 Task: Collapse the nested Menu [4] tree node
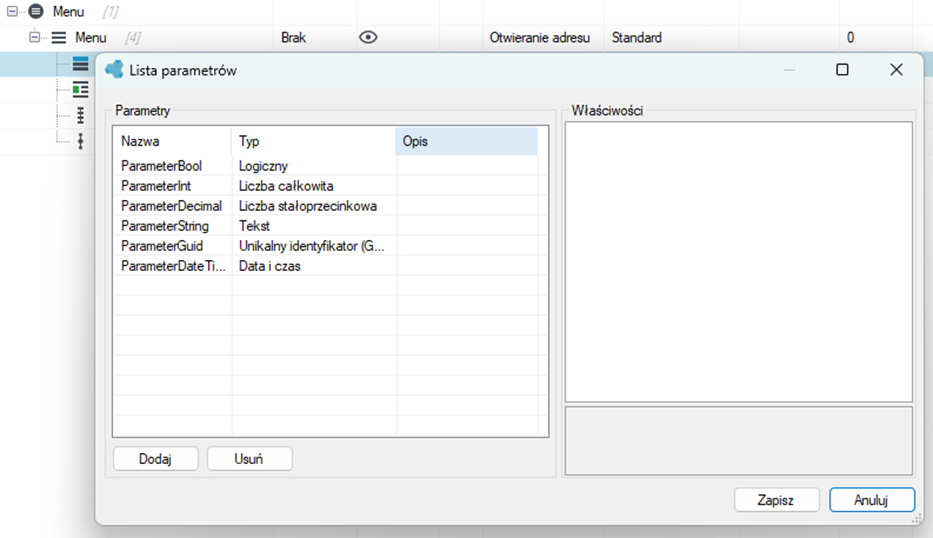coord(35,37)
